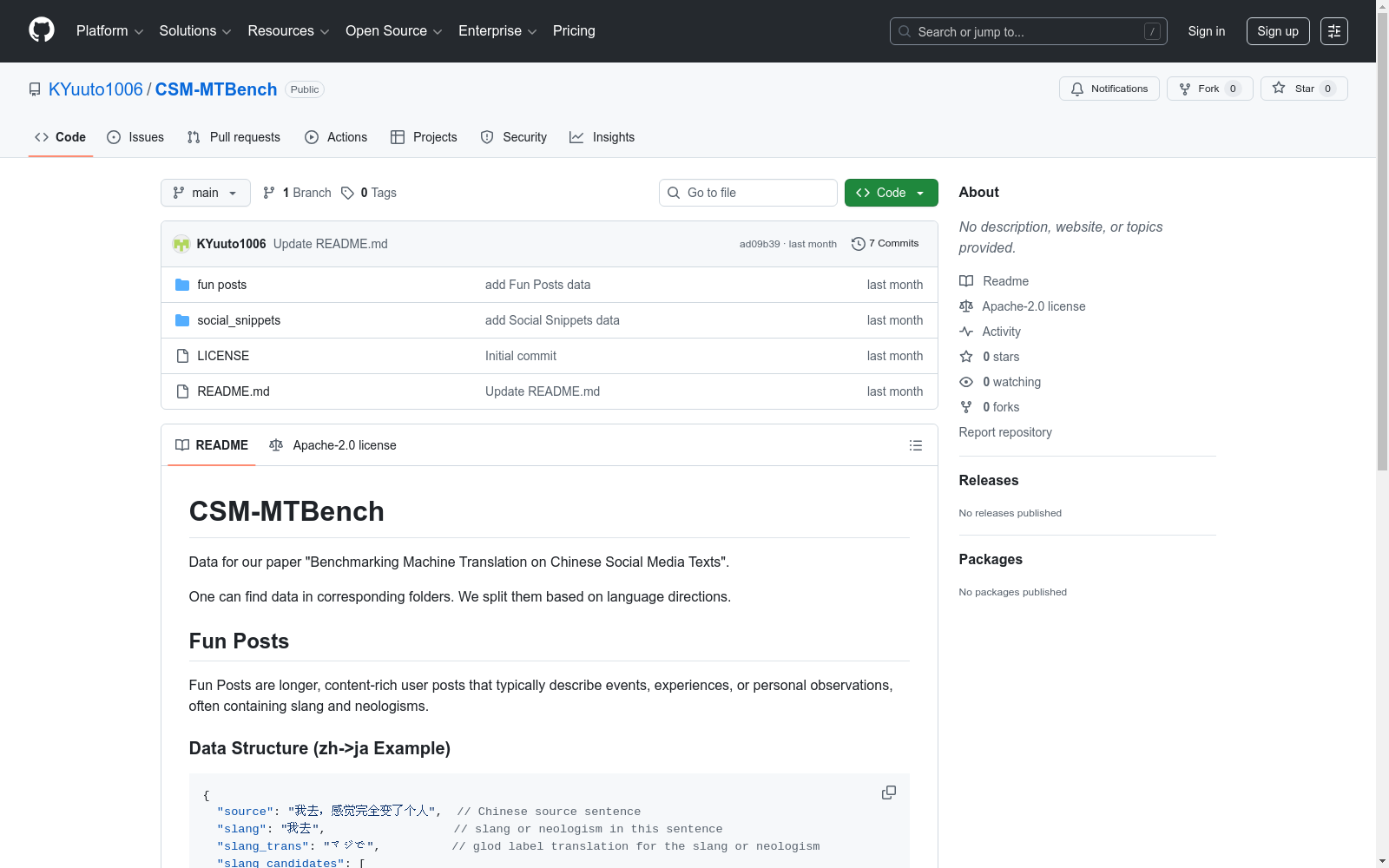This screenshot has height=868, width=1389.
Task: Click the Sign in link
Action: pos(1207,31)
